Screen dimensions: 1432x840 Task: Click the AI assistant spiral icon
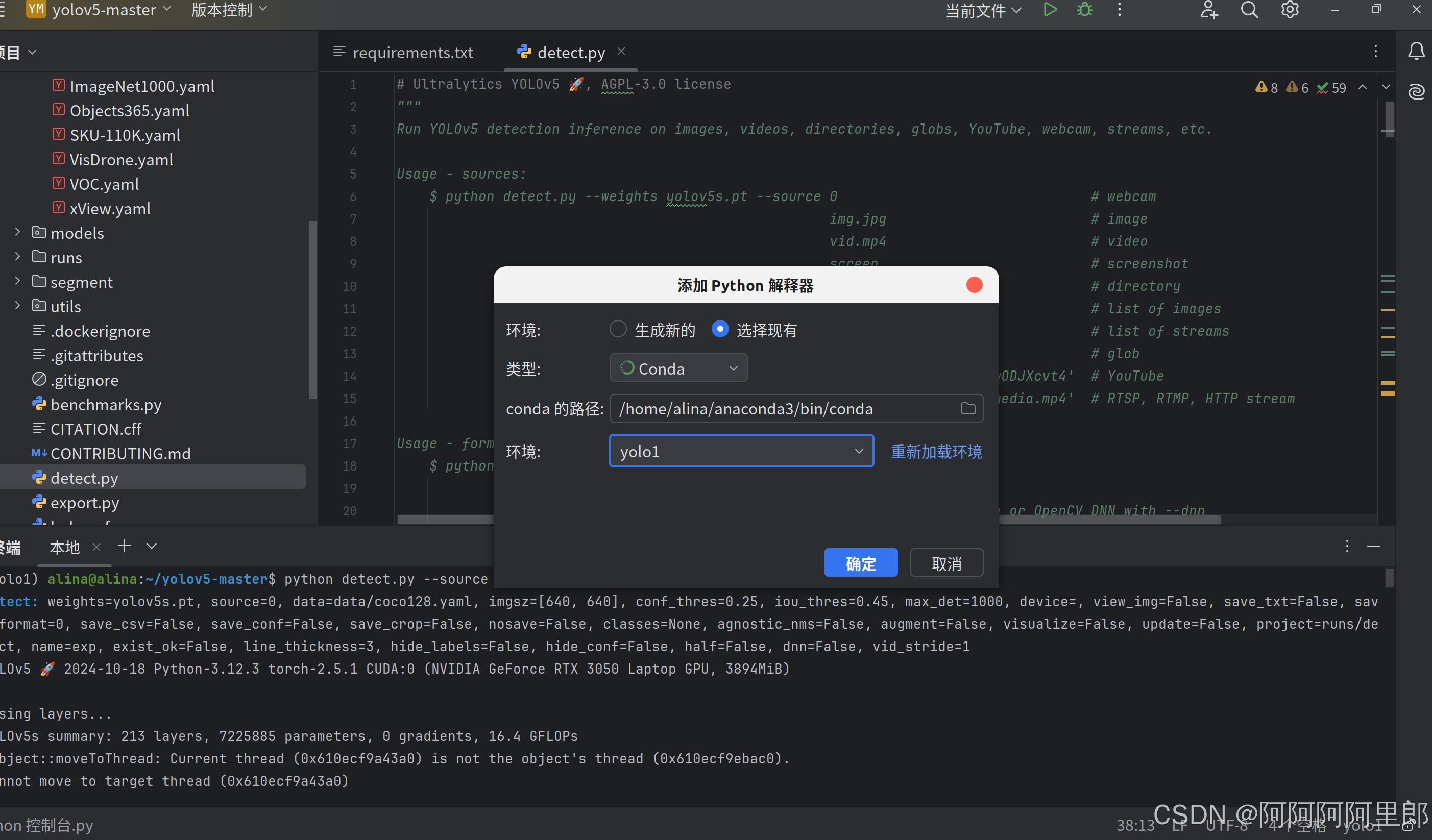[1416, 91]
